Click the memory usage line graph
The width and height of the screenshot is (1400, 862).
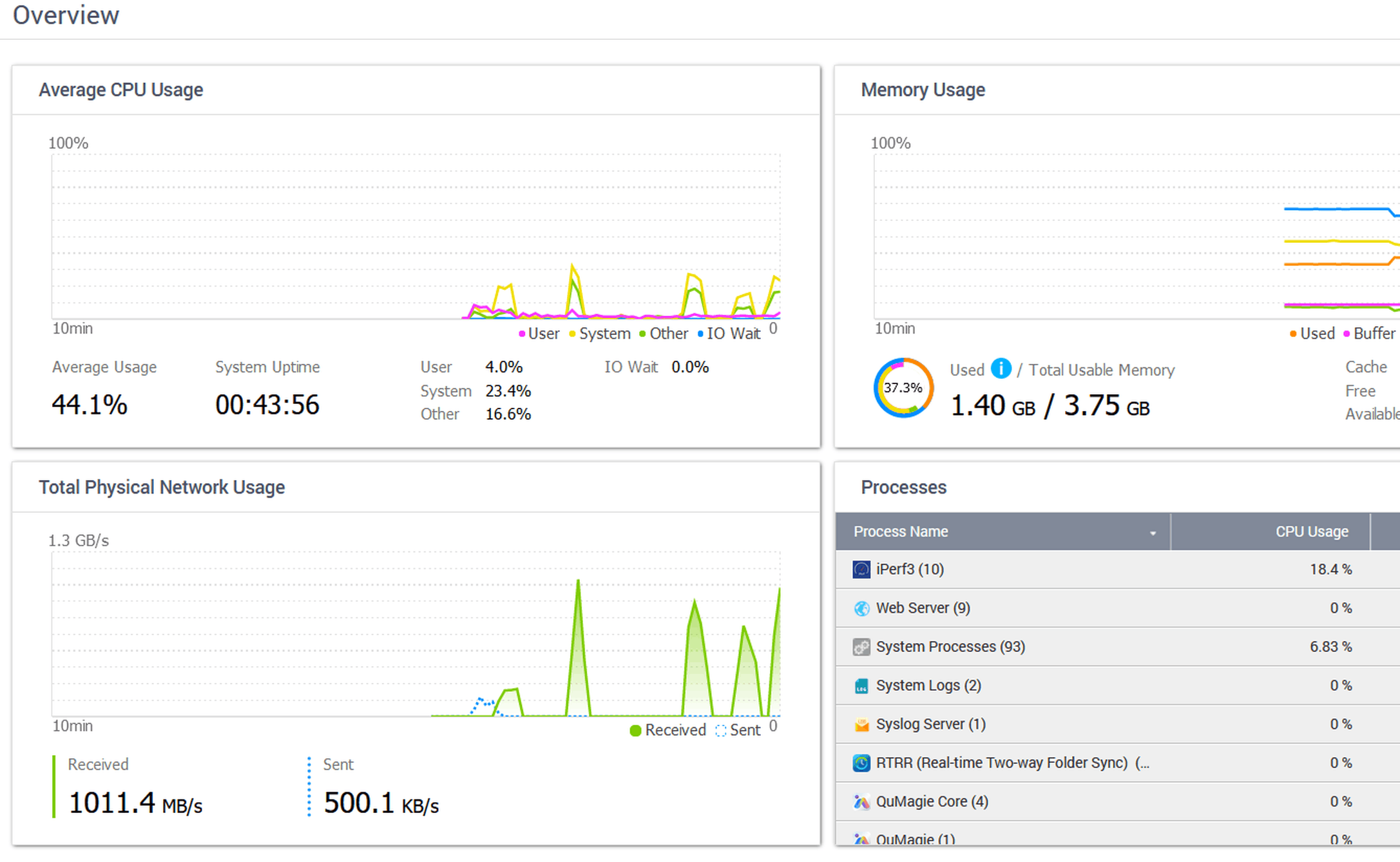click(x=1137, y=236)
